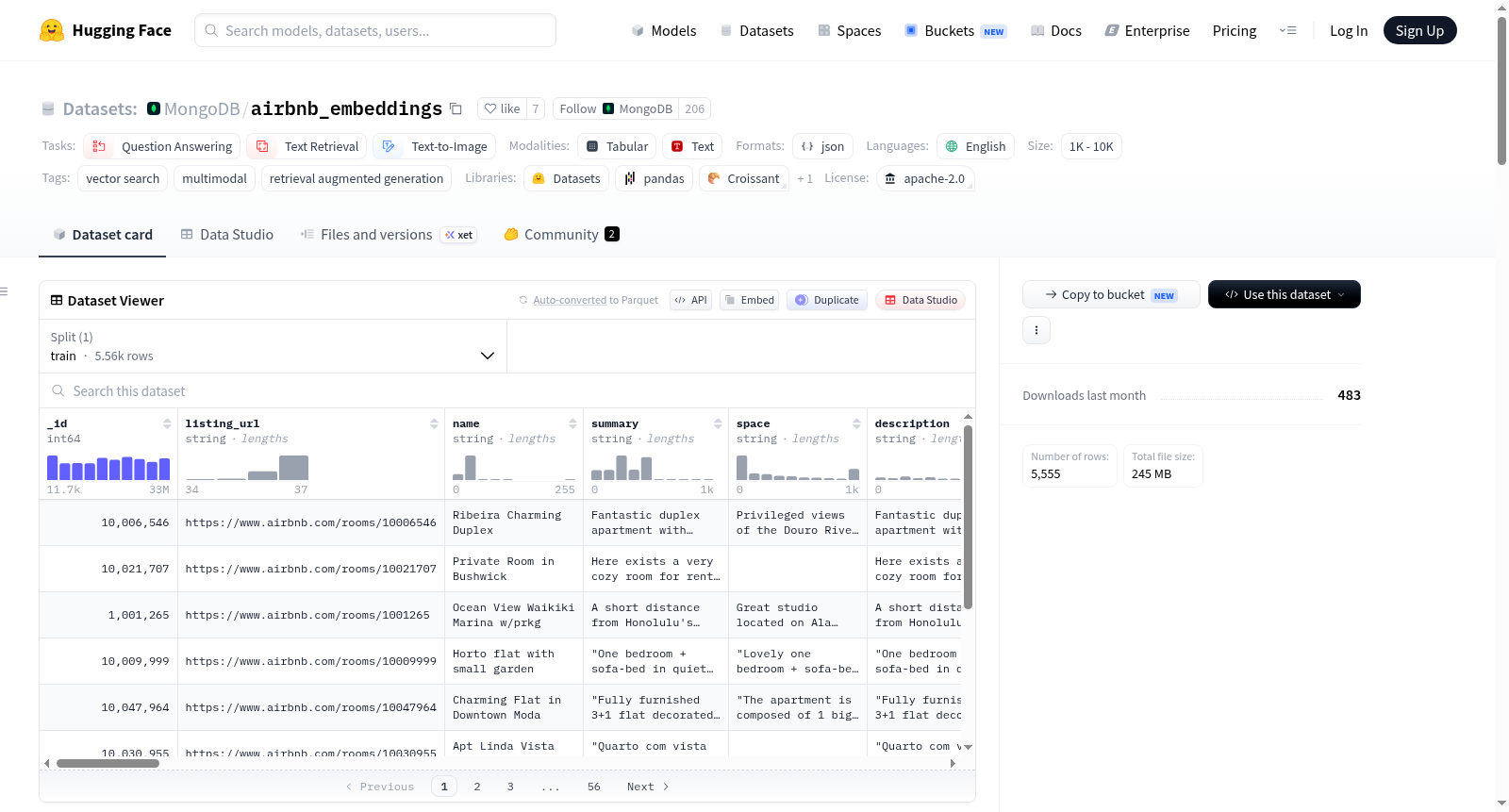Filter by Tabular modality

coord(617,146)
